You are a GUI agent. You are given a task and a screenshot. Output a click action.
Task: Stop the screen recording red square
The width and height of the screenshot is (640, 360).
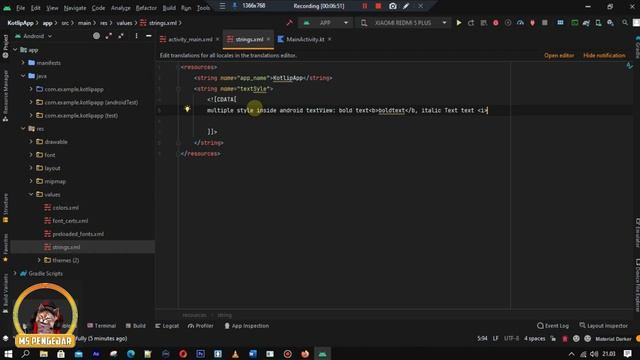click(378, 6)
